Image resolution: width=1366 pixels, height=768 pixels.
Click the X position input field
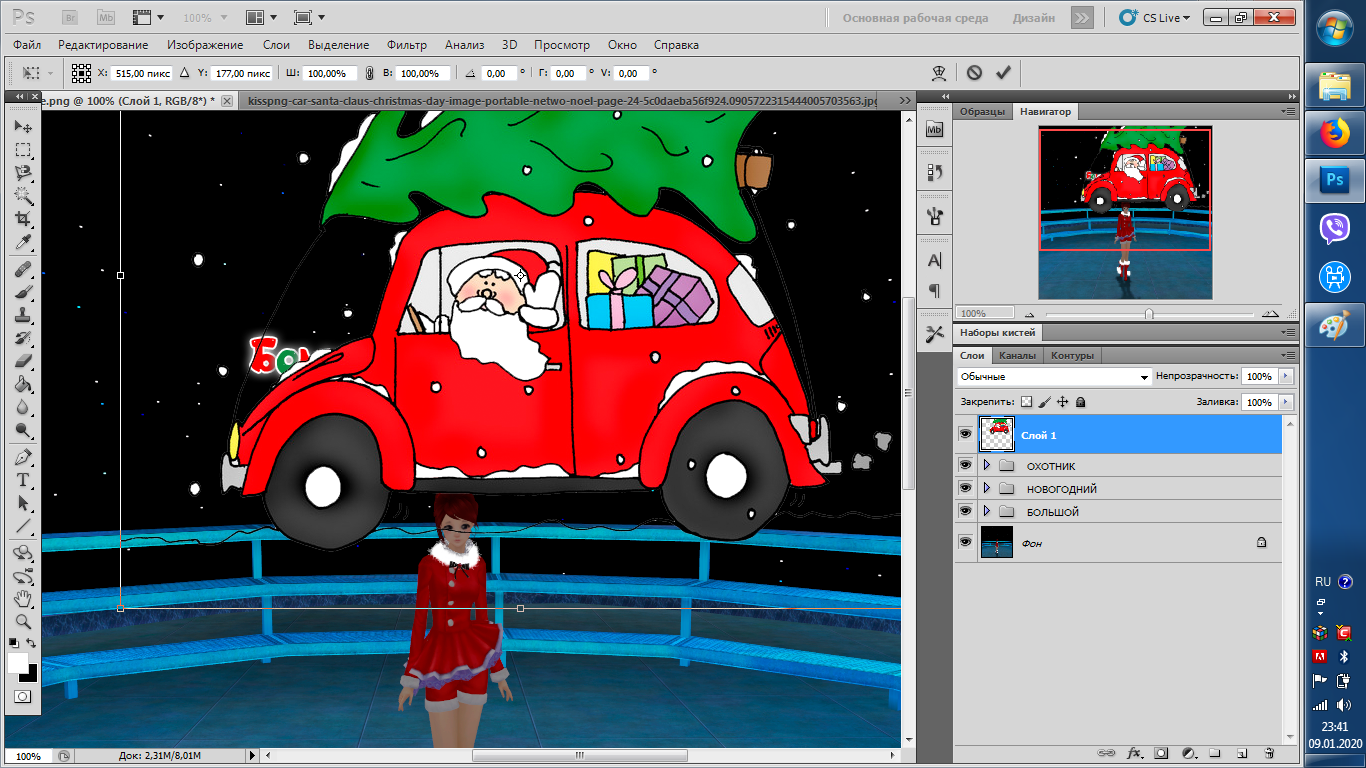click(x=142, y=73)
